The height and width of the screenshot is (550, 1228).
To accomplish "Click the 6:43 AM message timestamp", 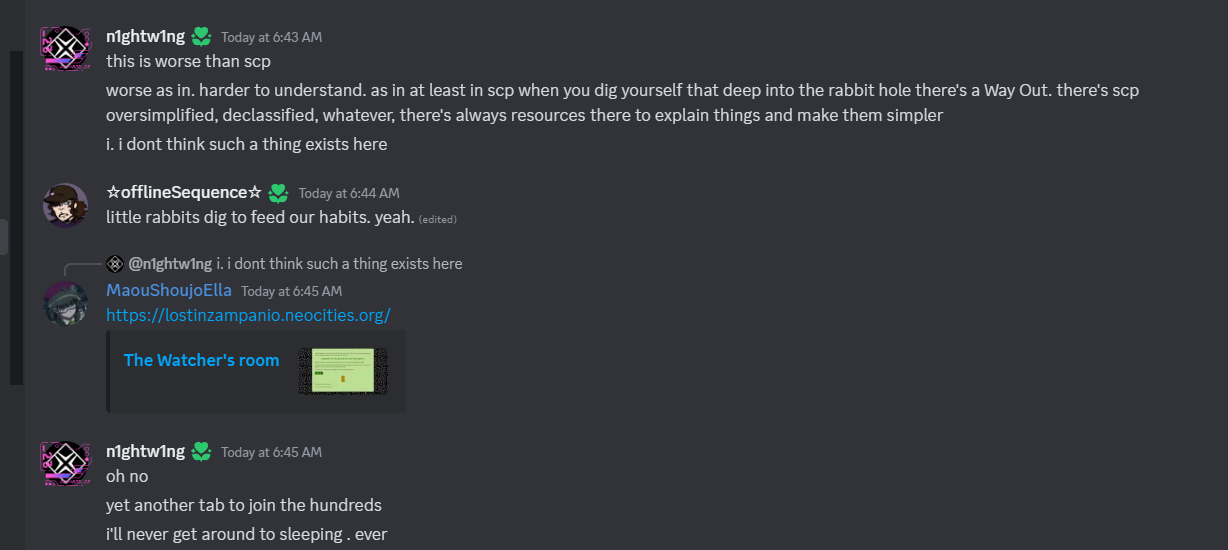I will pos(271,37).
